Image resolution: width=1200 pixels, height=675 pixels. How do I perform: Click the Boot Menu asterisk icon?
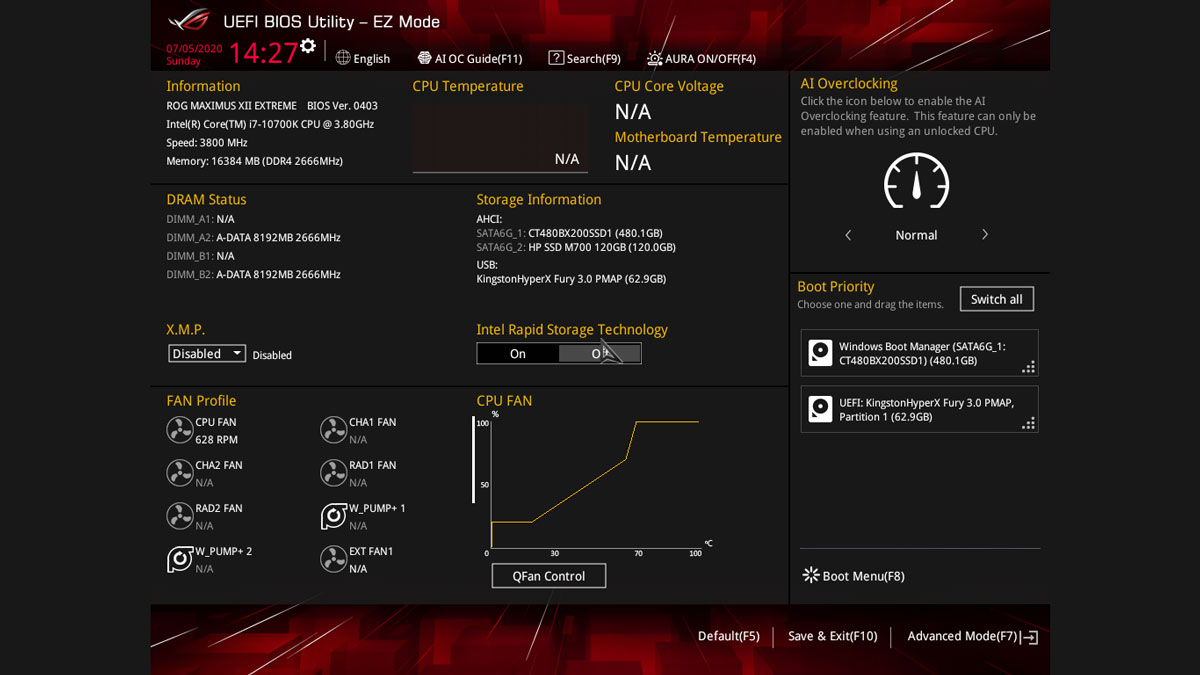[811, 575]
